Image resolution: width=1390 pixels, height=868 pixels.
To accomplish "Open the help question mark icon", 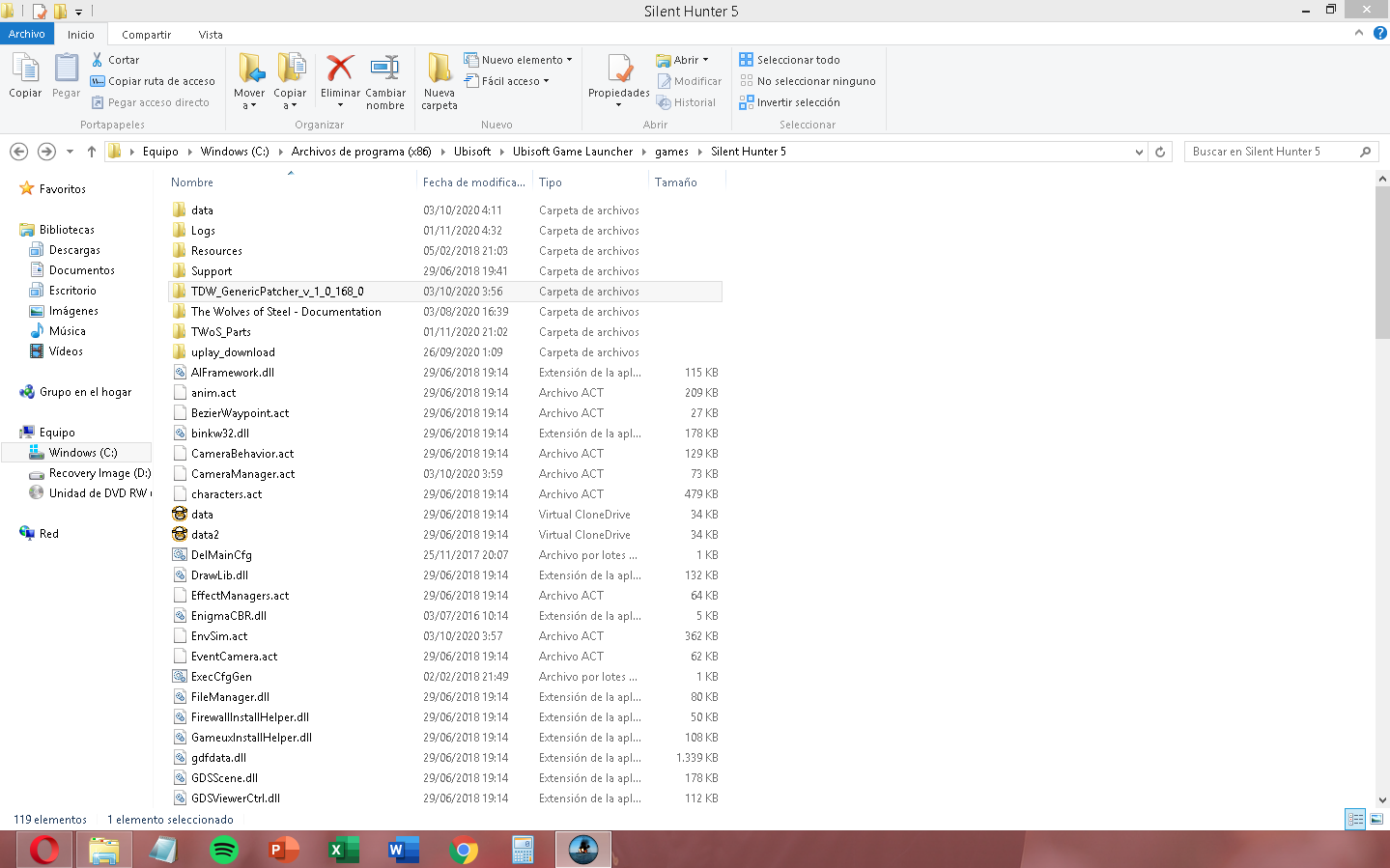I will (x=1379, y=33).
